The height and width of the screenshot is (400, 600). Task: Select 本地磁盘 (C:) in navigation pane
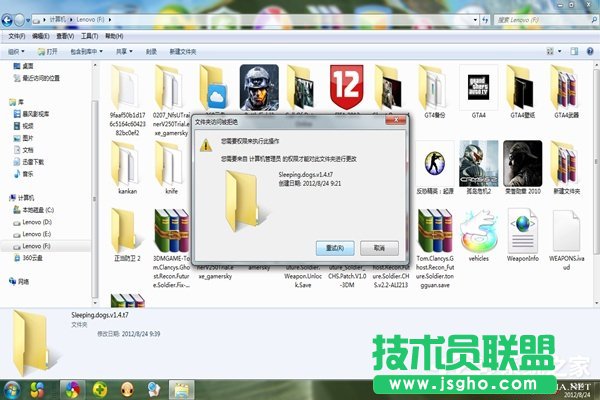[x=40, y=210]
